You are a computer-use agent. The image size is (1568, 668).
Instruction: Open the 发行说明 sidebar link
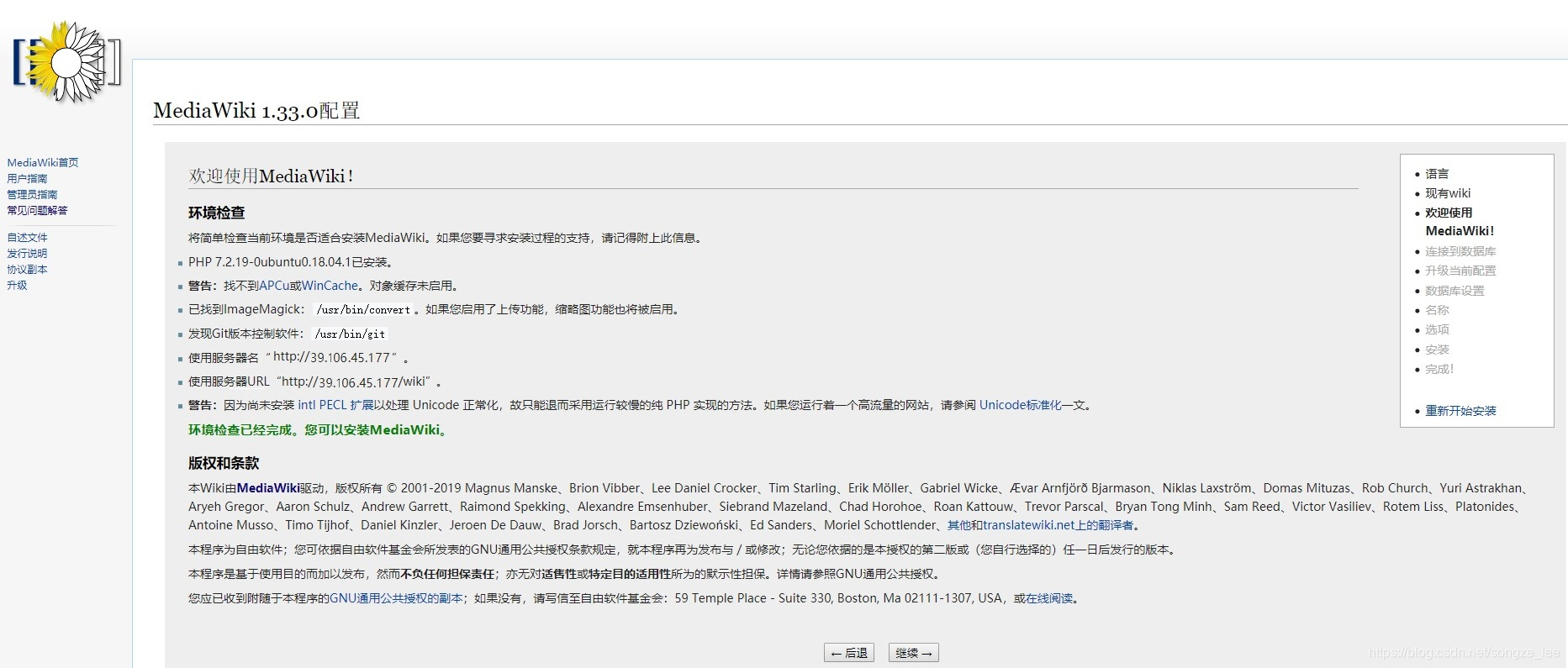tap(27, 253)
